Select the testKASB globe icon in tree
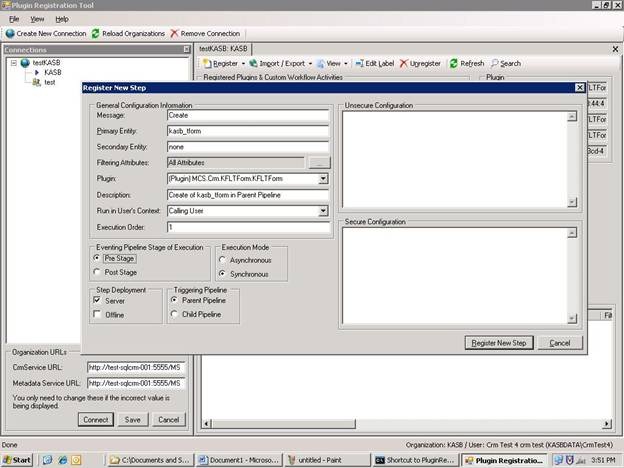The image size is (624, 468). tap(25, 62)
